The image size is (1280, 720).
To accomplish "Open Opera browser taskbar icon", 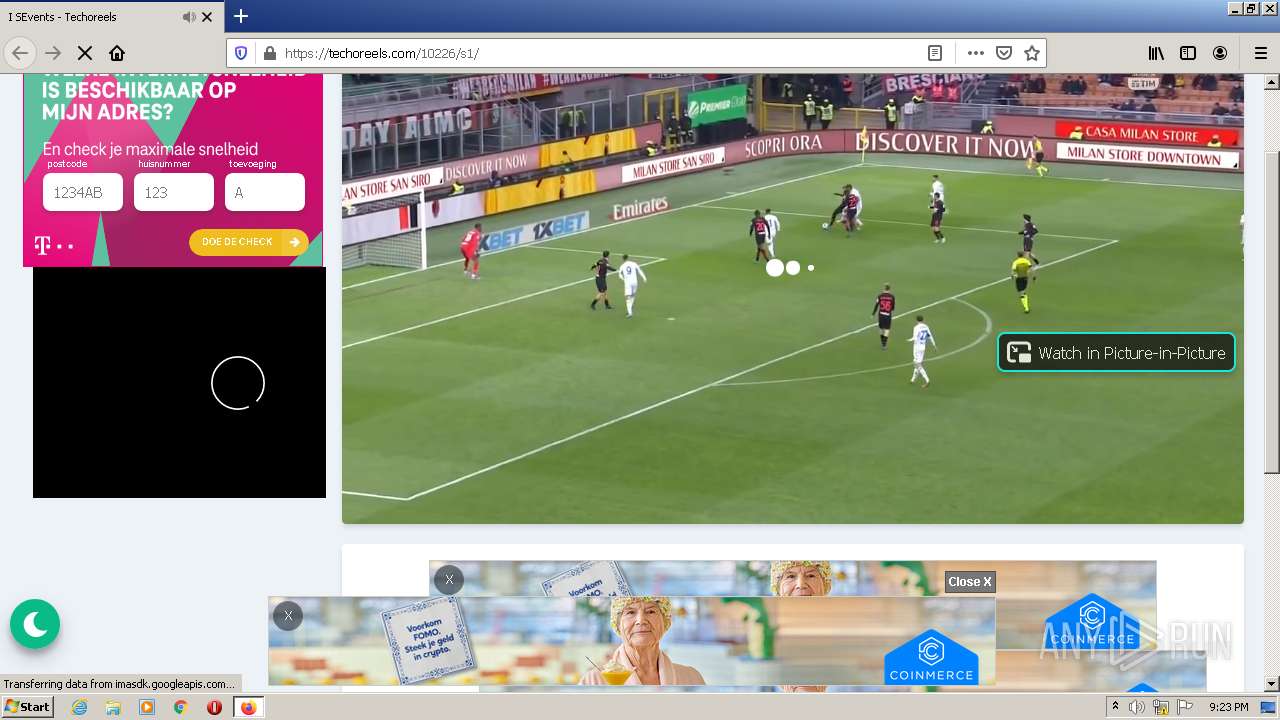I will 214,707.
